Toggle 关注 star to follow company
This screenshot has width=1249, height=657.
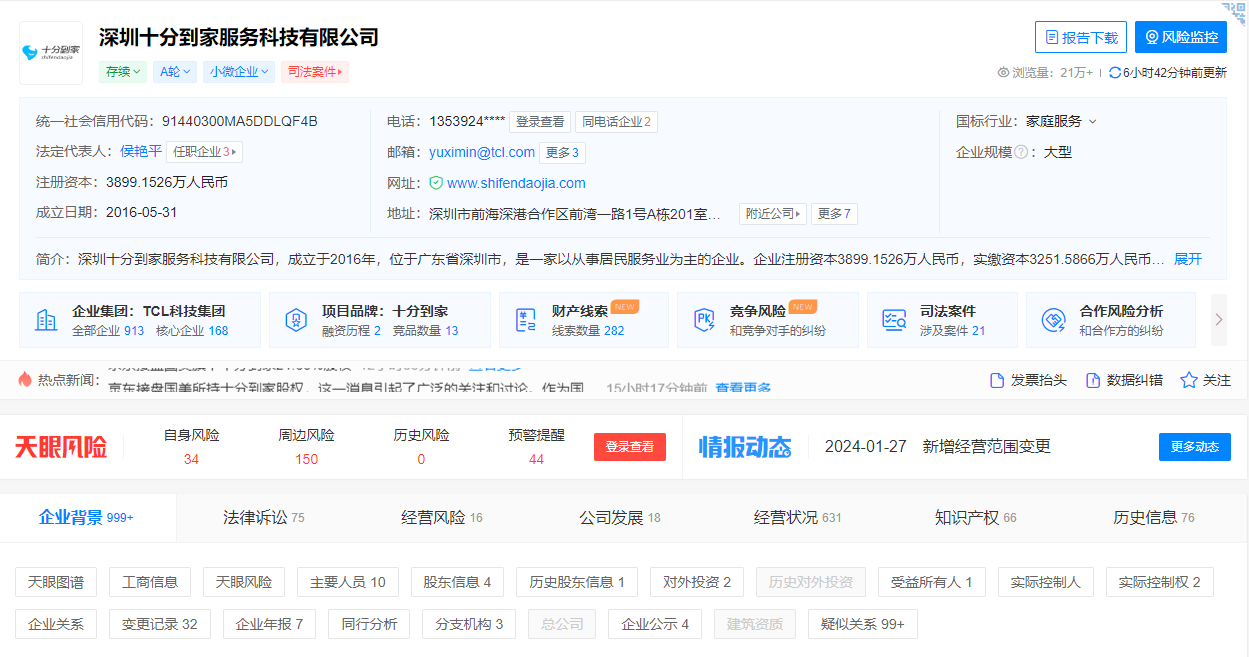tap(1189, 380)
